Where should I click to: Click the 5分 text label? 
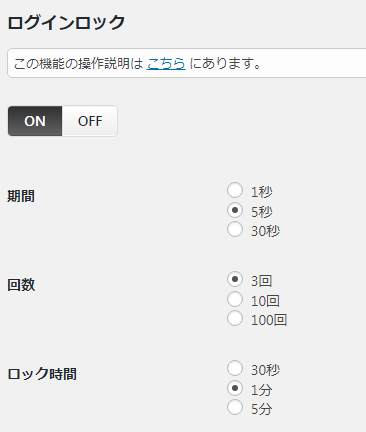coord(262,409)
